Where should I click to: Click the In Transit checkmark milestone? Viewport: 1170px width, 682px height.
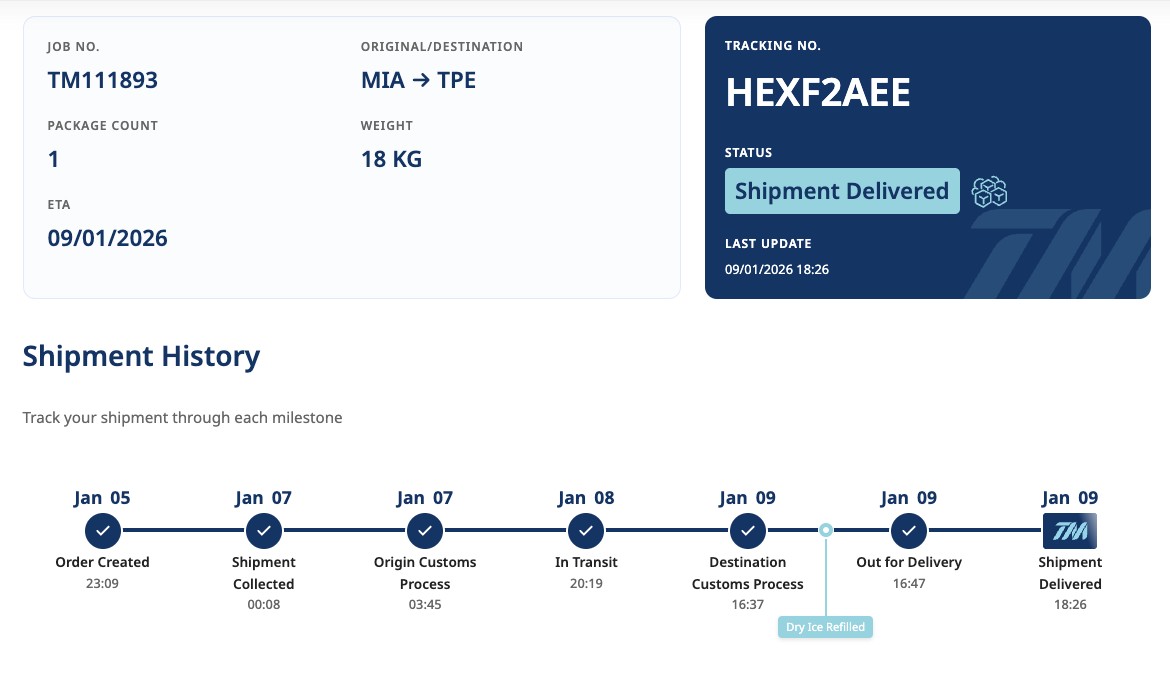585,530
